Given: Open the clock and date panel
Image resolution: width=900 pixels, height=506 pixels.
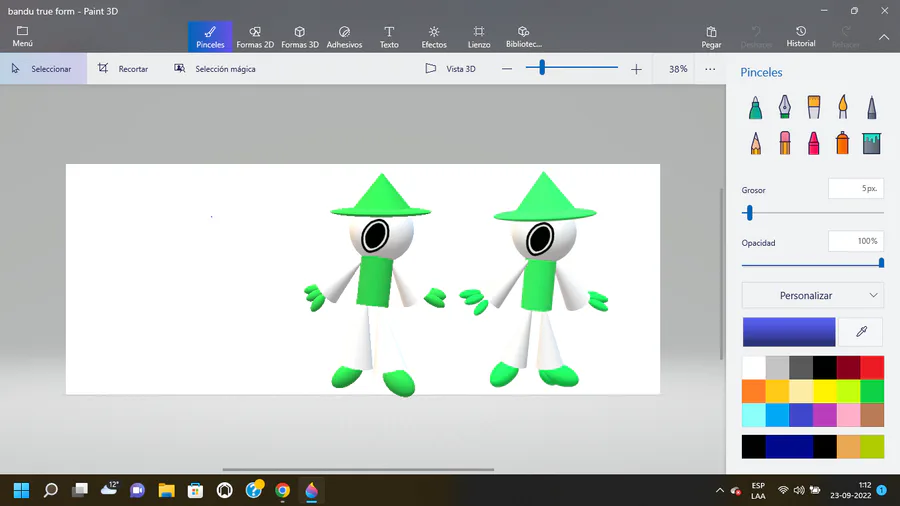Looking at the screenshot, I should (851, 491).
